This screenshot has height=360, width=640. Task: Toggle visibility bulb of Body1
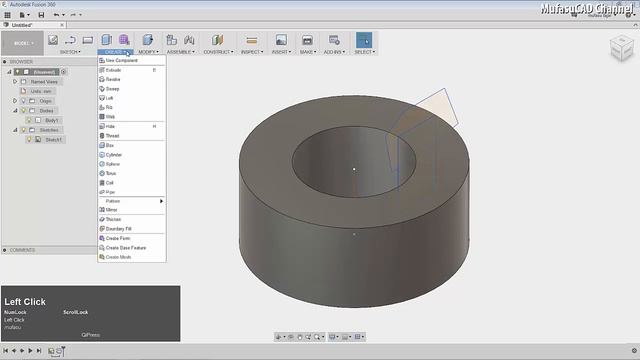click(x=29, y=120)
